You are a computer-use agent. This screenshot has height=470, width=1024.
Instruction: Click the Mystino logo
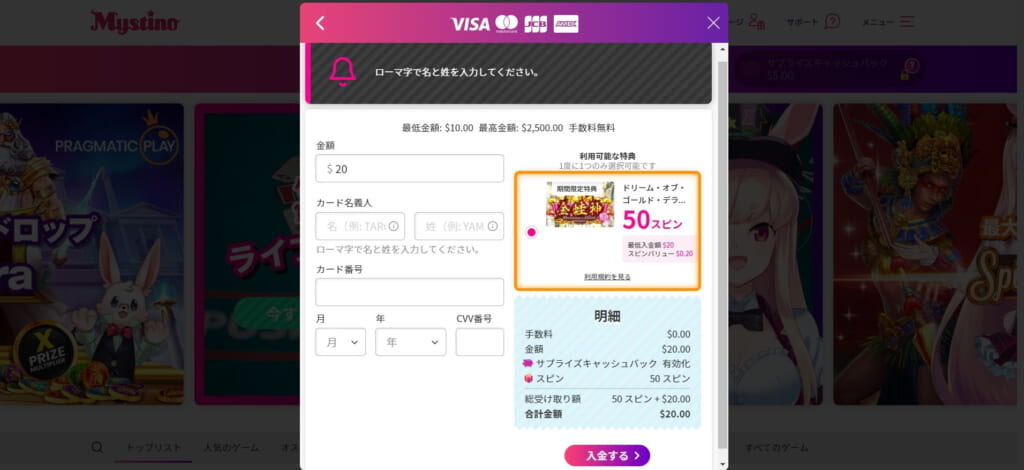click(135, 22)
